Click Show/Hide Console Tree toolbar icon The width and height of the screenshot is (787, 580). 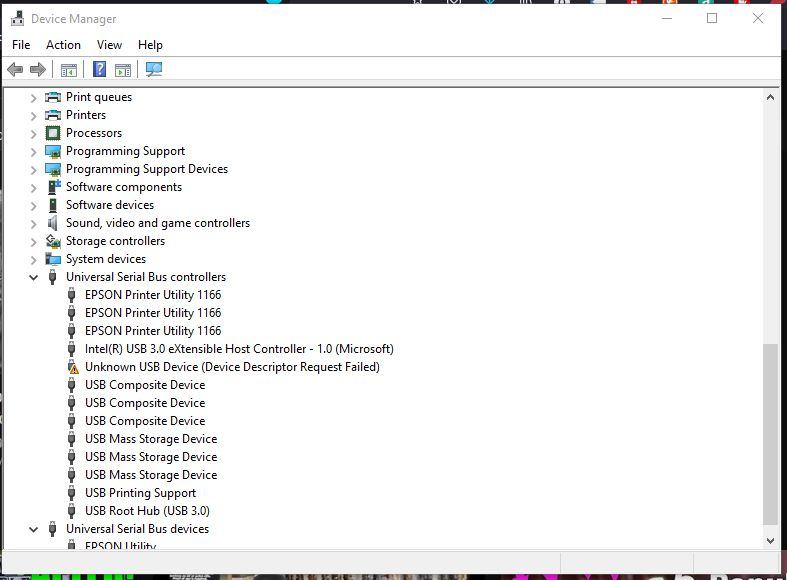click(69, 70)
